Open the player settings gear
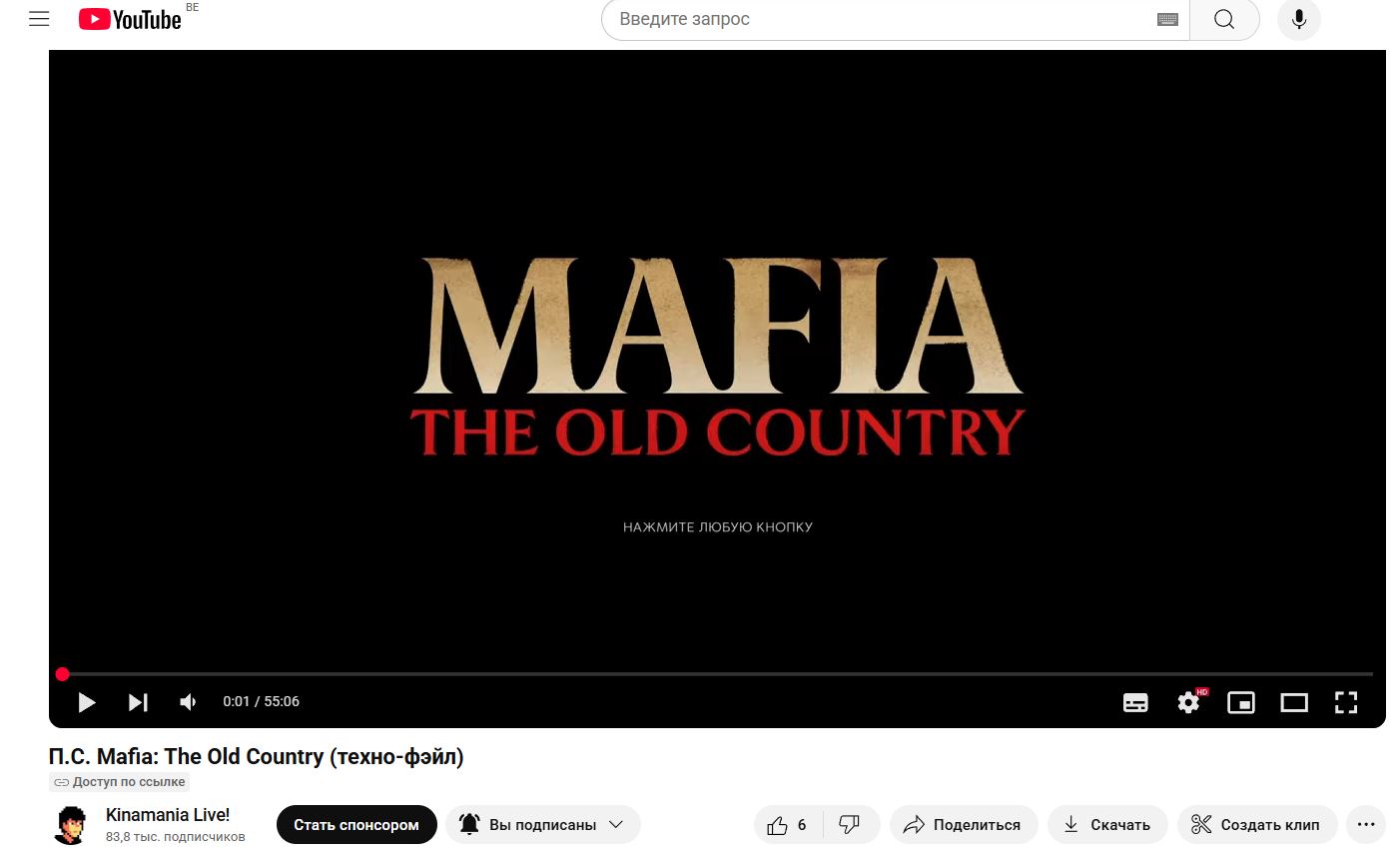Screen dimensions: 1400x857 pos(1188,702)
